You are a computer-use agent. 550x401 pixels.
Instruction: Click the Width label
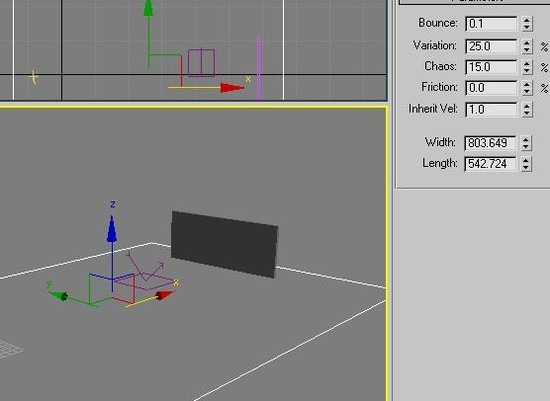pos(440,142)
